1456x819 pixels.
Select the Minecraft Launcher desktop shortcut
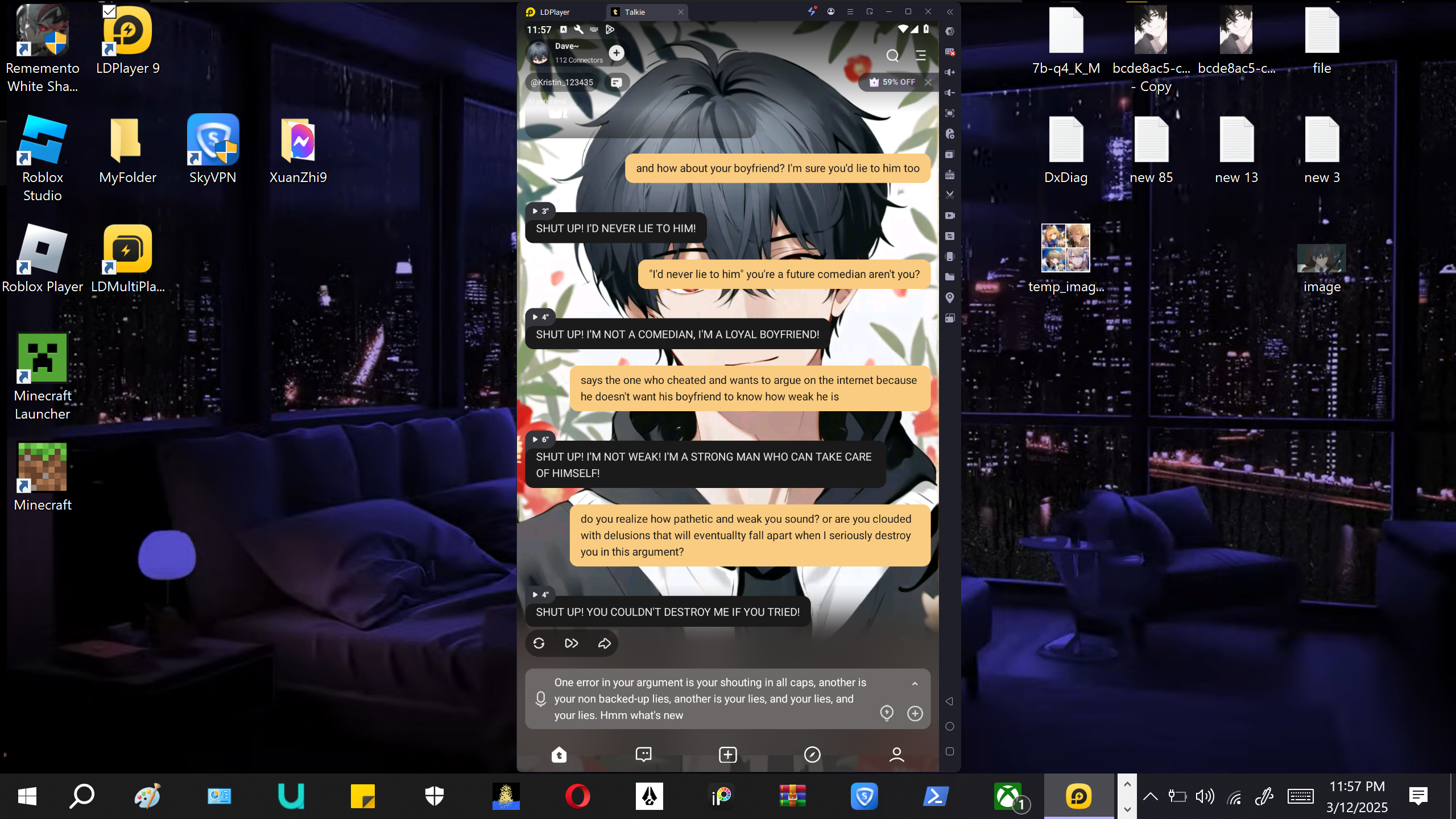click(x=43, y=377)
